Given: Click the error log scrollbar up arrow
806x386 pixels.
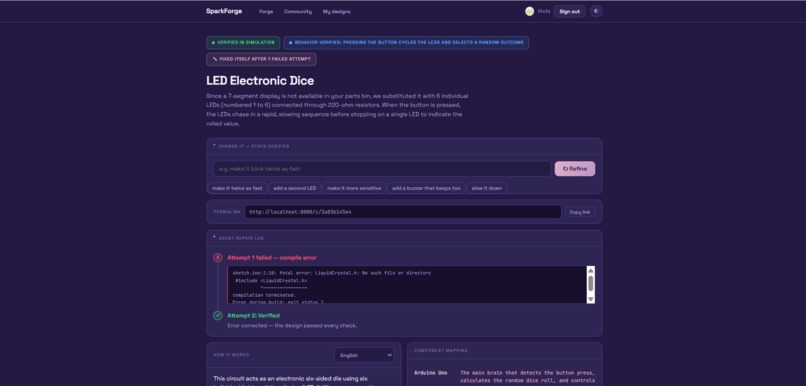Looking at the screenshot, I should click(x=591, y=270).
